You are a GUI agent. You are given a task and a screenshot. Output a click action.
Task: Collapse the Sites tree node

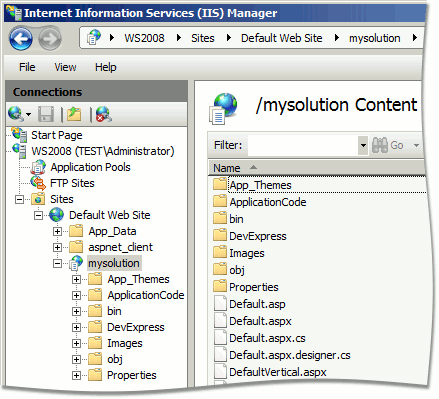coord(20,199)
